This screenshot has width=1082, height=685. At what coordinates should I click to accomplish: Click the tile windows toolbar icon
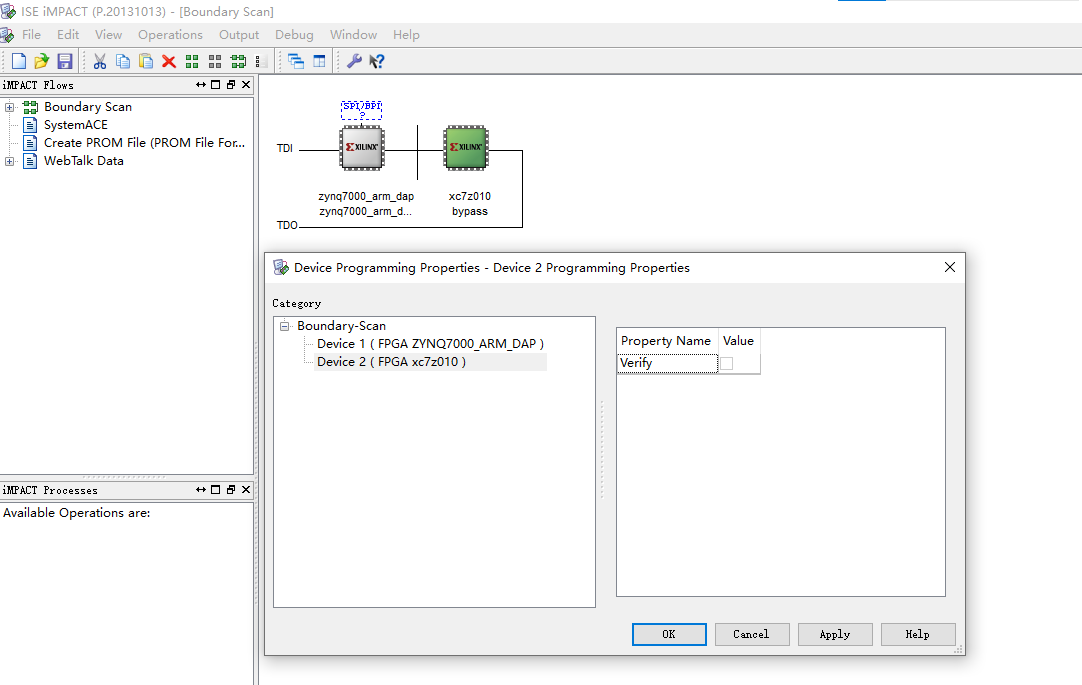[319, 61]
